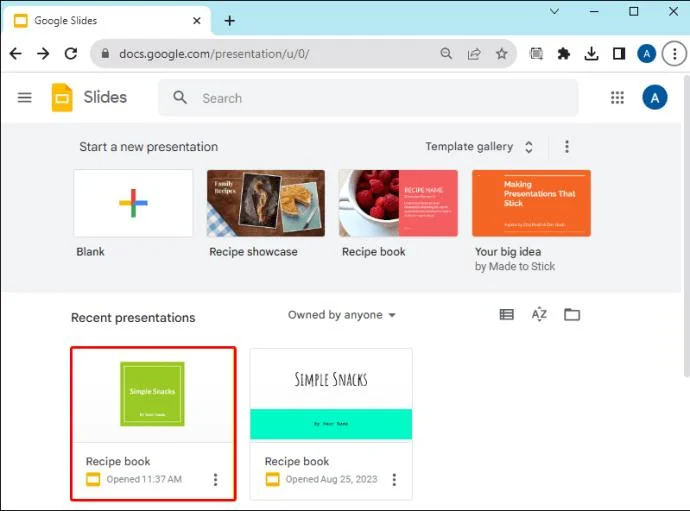This screenshot has width=690, height=511.
Task: Click in the Slides search field
Action: pyautogui.click(x=368, y=98)
